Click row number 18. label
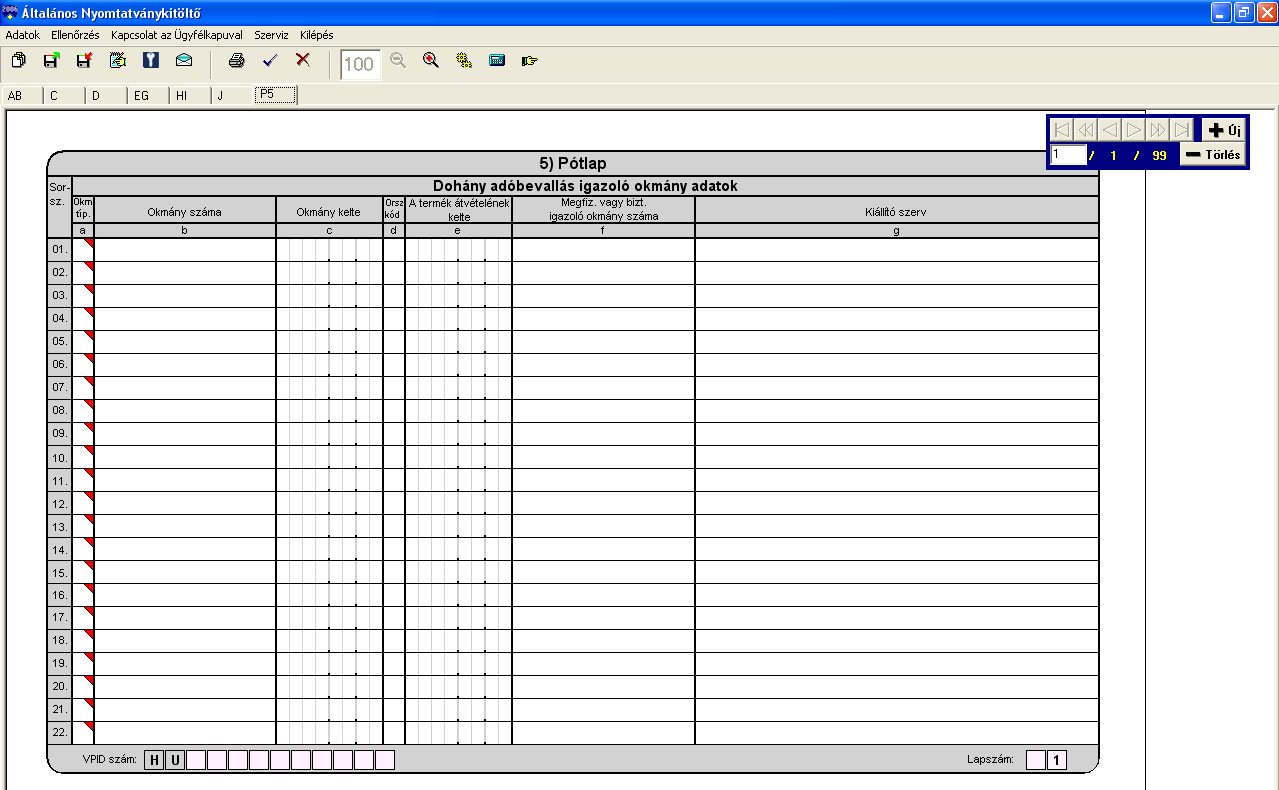 (x=60, y=641)
